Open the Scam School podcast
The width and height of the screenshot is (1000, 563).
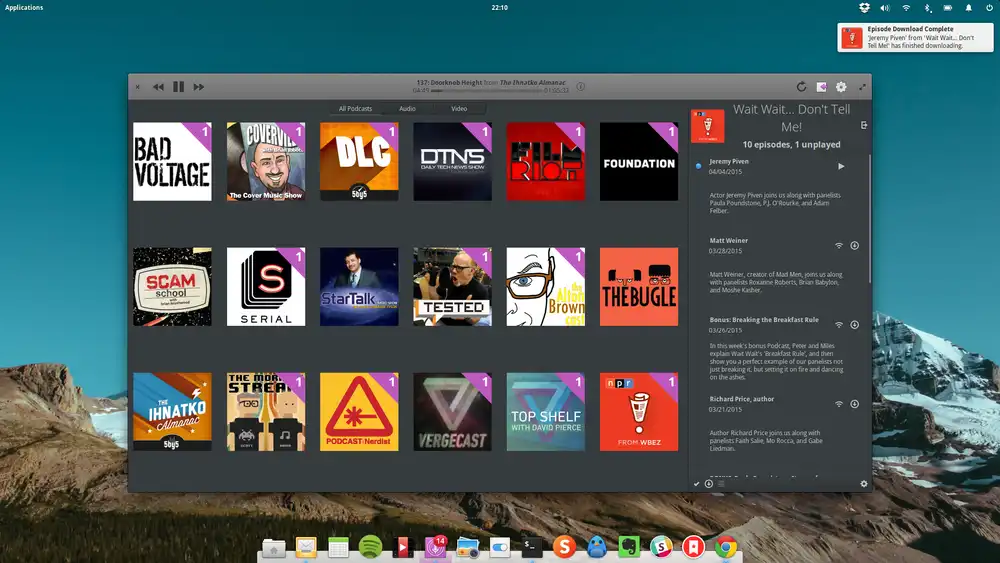(x=172, y=286)
